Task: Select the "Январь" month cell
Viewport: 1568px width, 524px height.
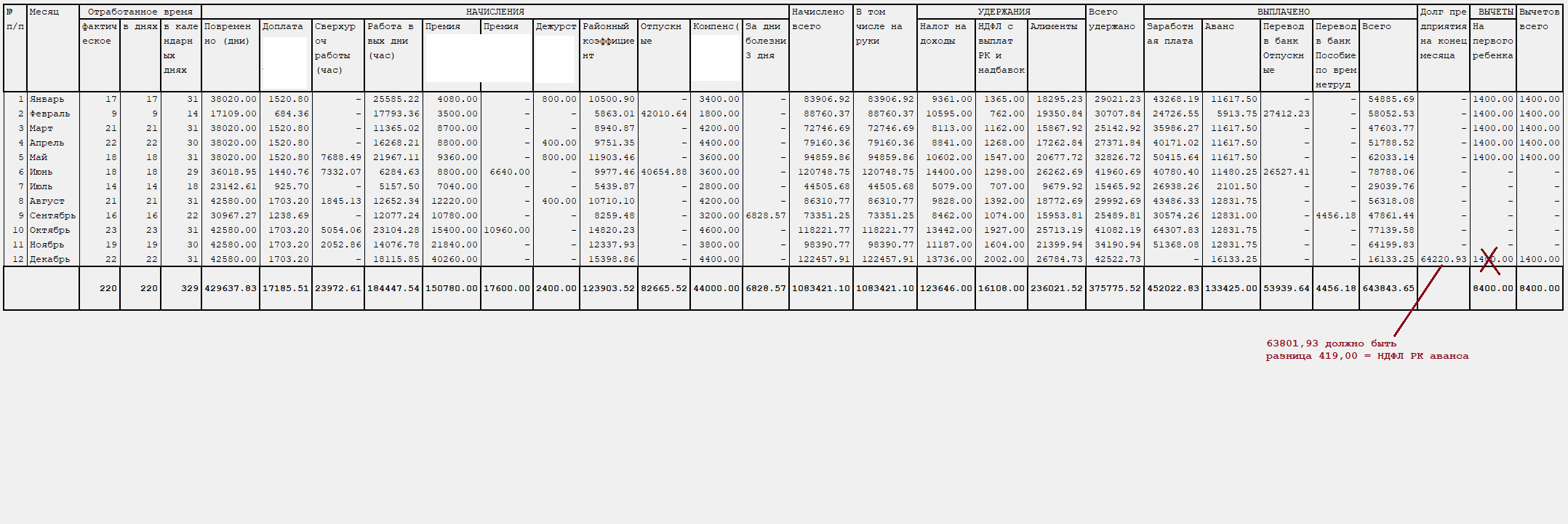Action: pos(47,99)
